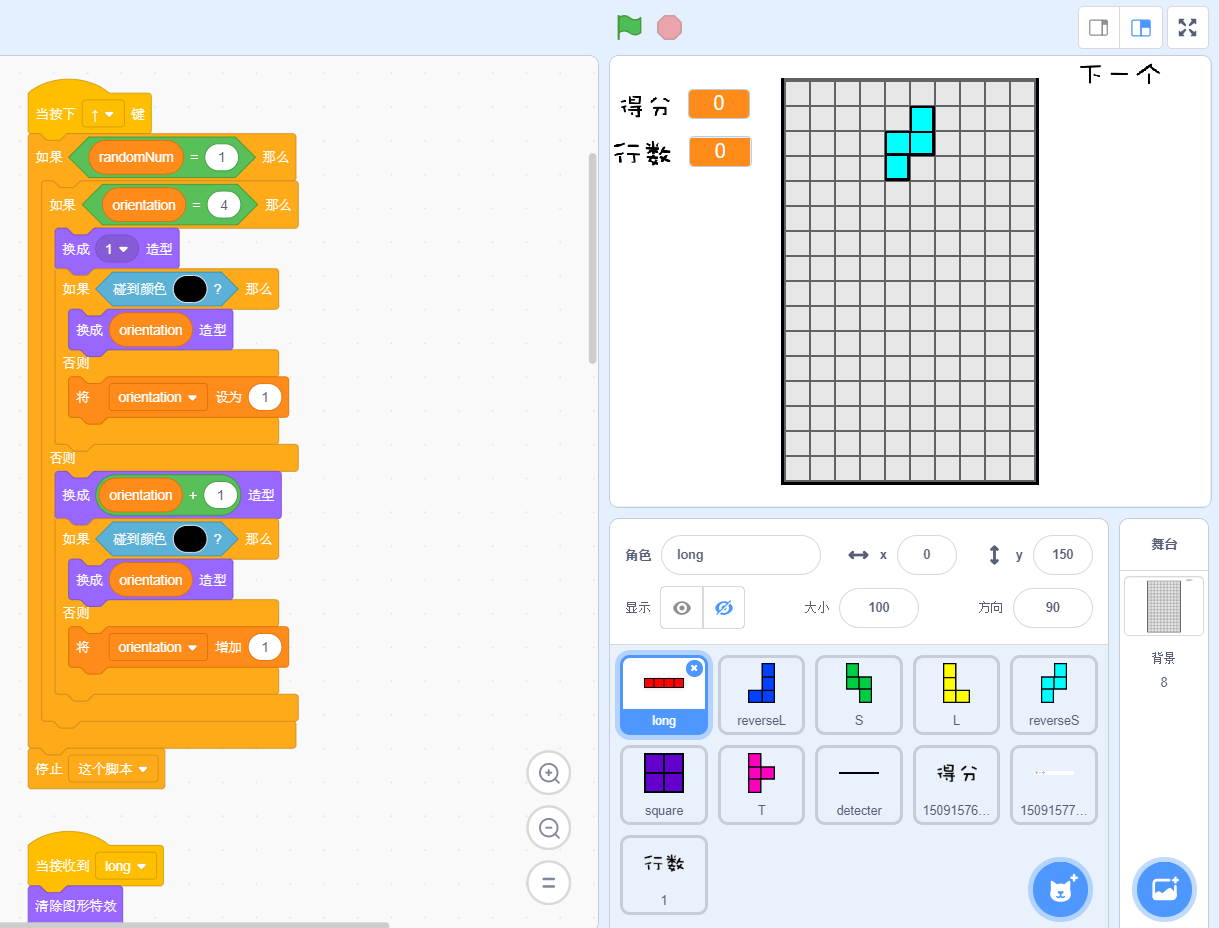Click the black color swatch in the first 碰到颜色 block
Screen dimensions: 1219x928
click(x=190, y=289)
